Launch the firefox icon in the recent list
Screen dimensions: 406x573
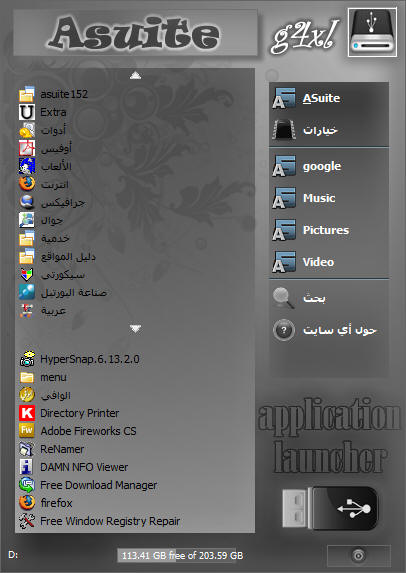(27, 503)
